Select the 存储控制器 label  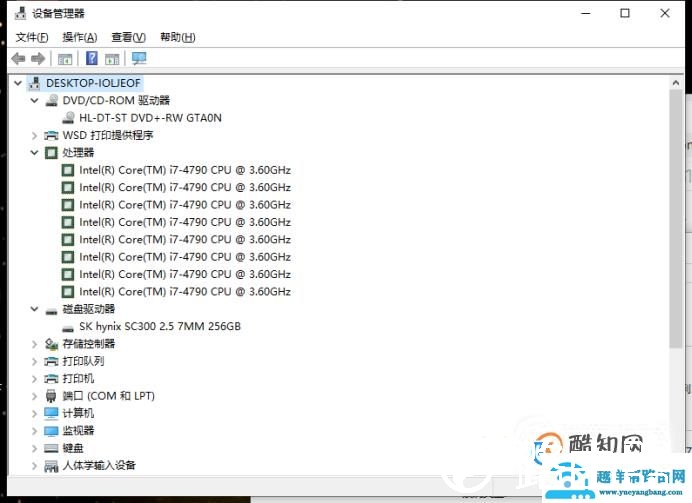[x=89, y=344]
